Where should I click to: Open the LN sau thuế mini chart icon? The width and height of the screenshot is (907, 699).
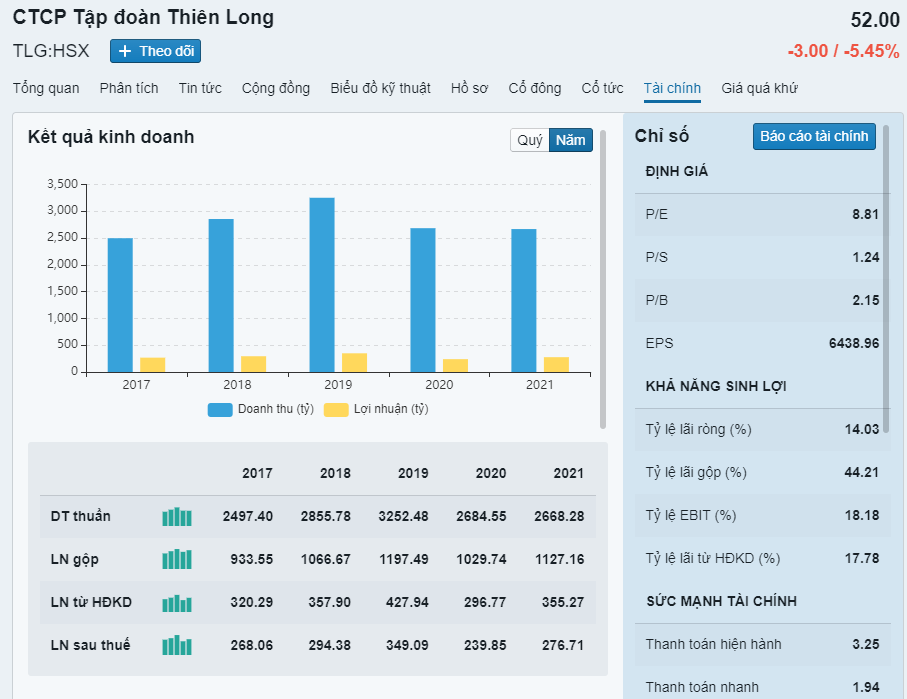[177, 645]
